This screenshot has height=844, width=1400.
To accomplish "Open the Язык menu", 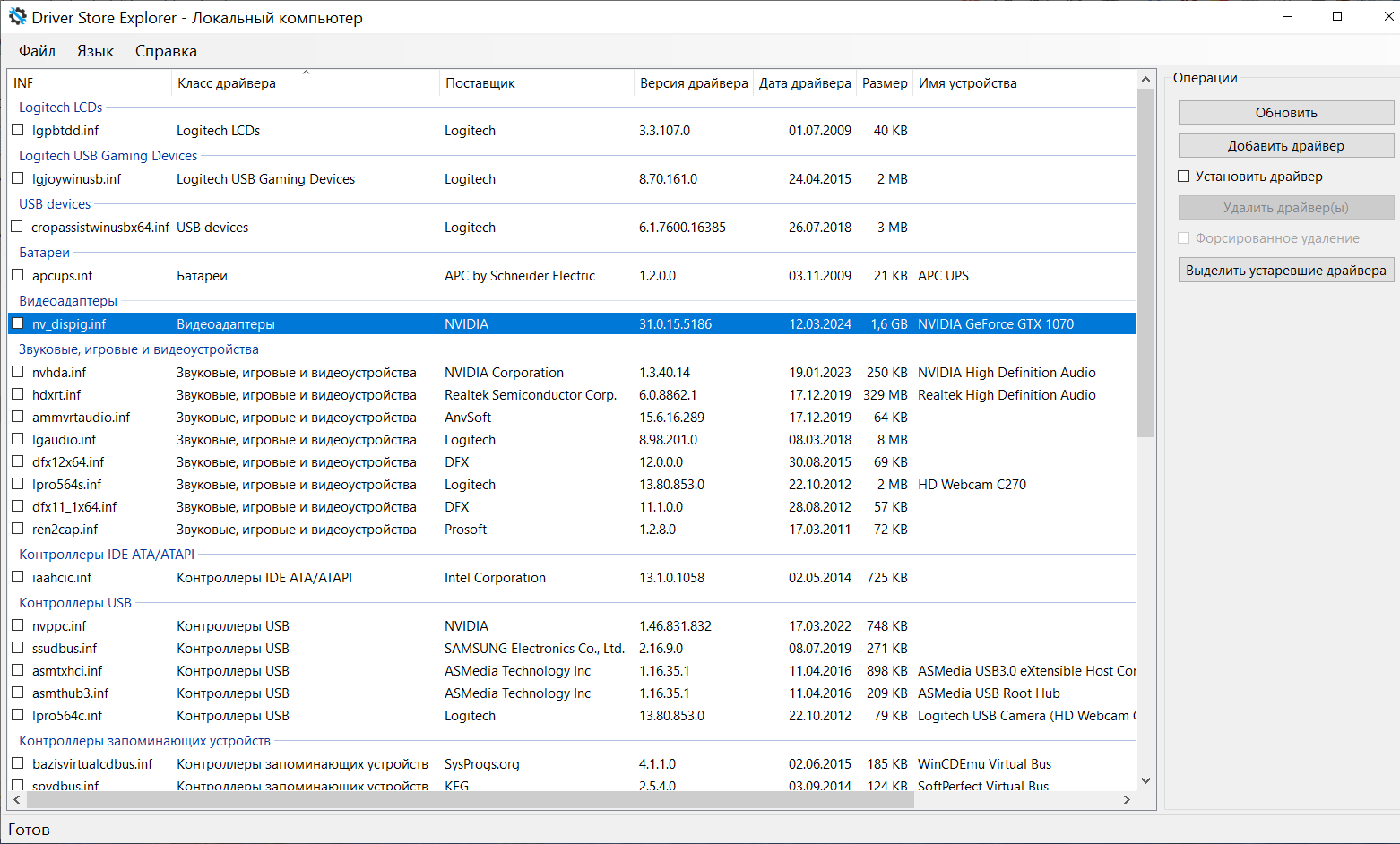I will click(95, 51).
